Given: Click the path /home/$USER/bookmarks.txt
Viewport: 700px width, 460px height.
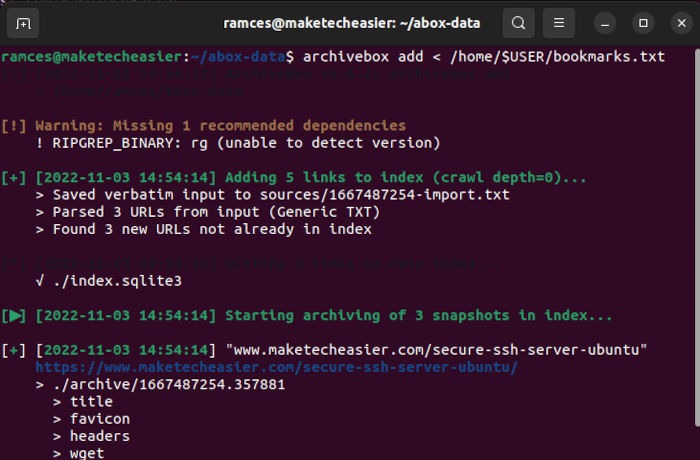Looking at the screenshot, I should 558,57.
